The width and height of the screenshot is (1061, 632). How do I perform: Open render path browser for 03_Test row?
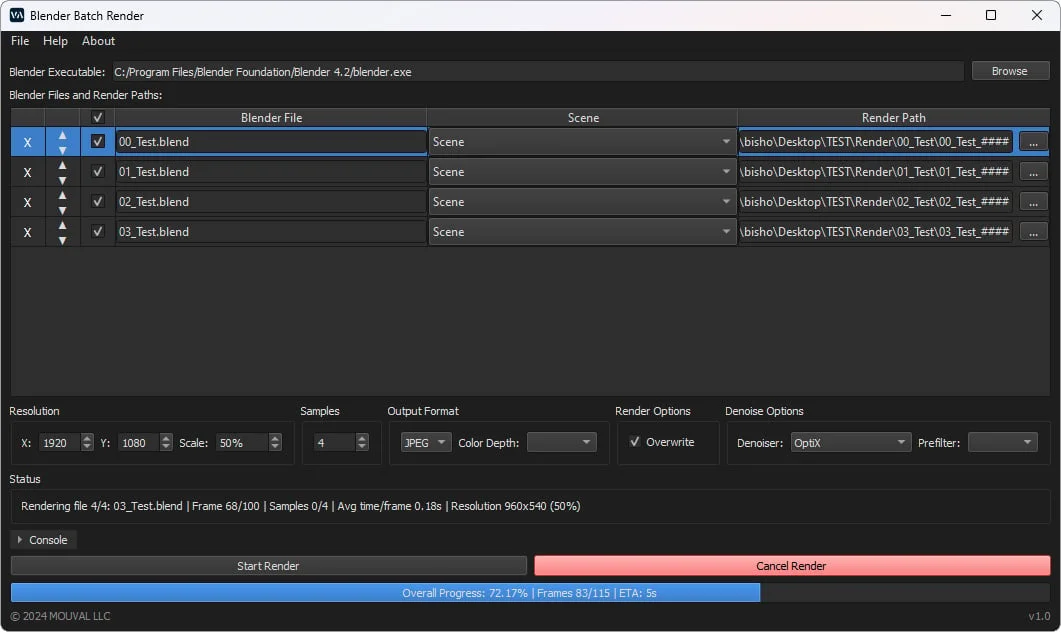(x=1033, y=232)
